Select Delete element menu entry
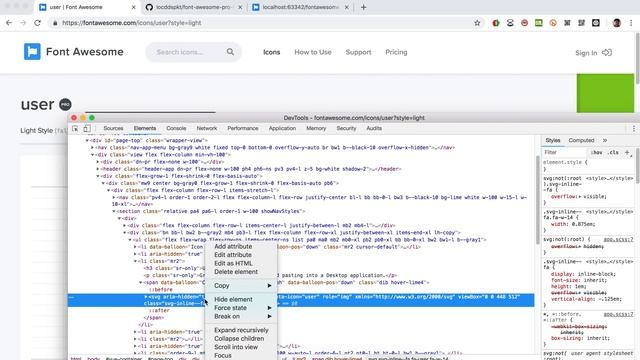The width and height of the screenshot is (640, 360). coord(236,272)
